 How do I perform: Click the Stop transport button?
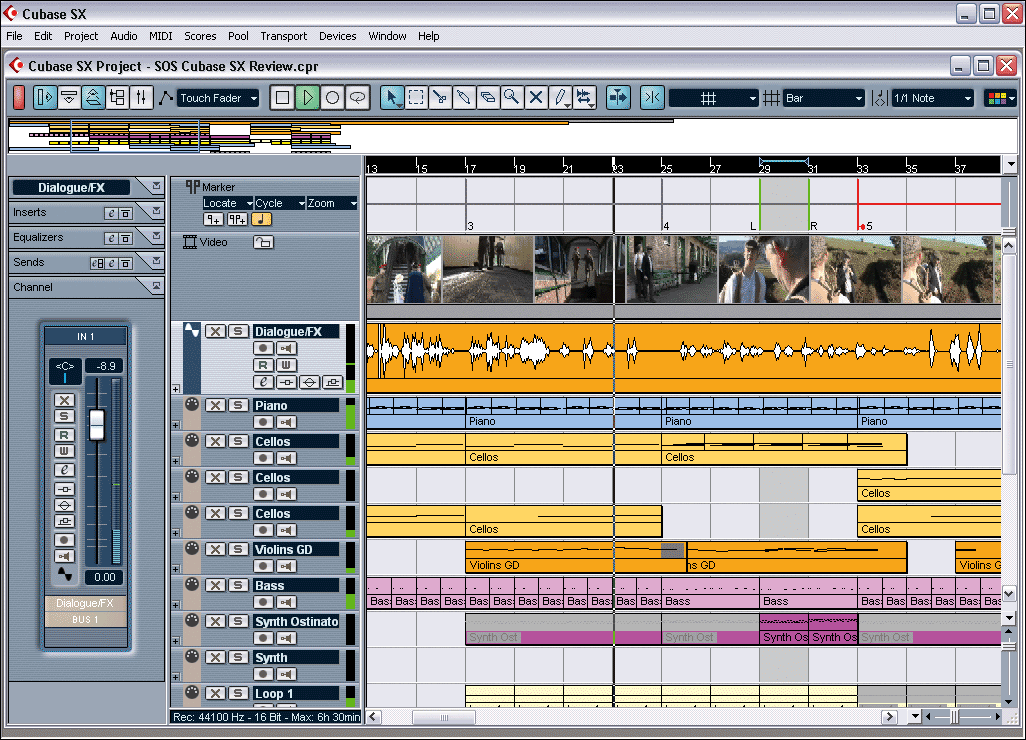click(x=283, y=98)
